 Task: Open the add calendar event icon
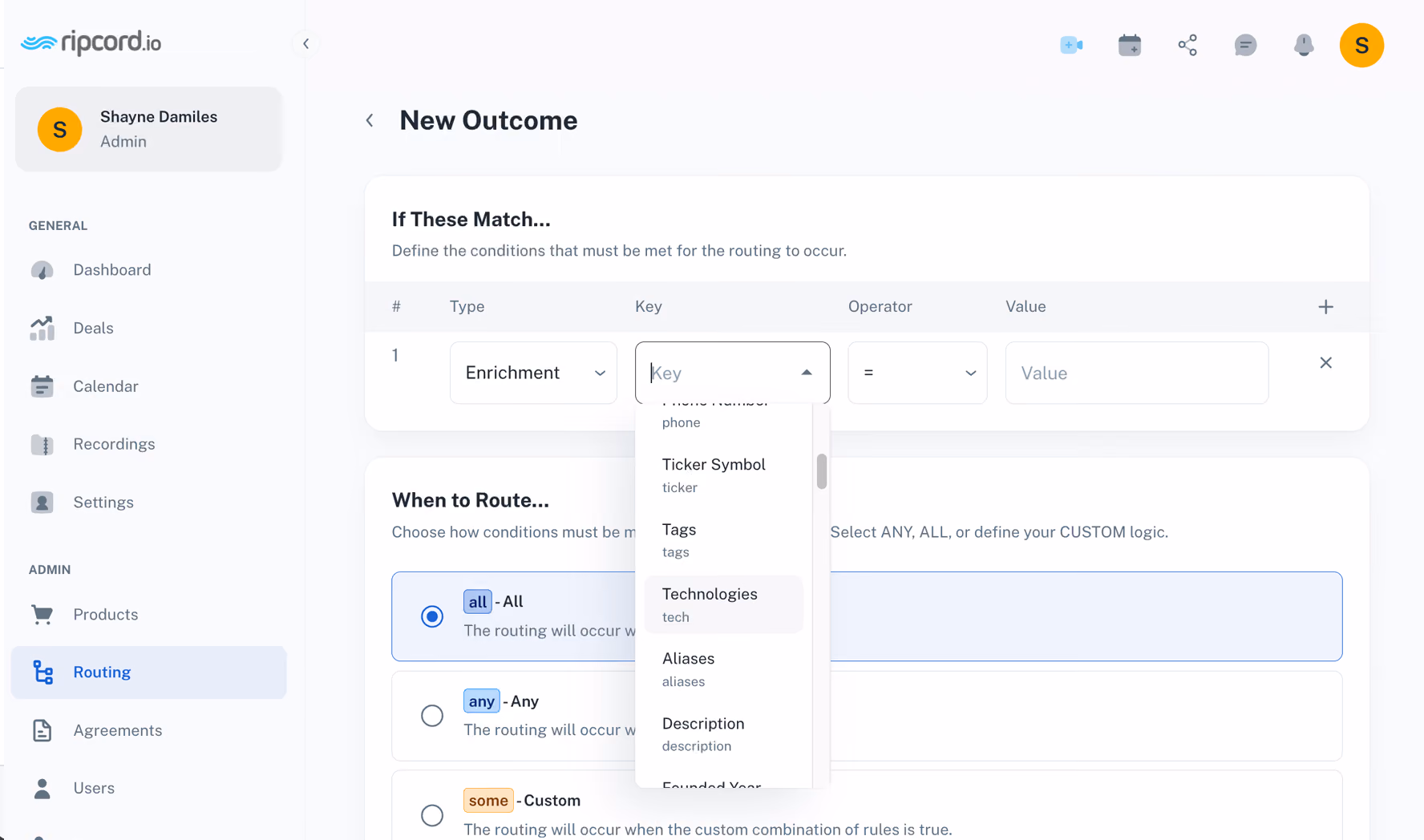pyautogui.click(x=1129, y=45)
